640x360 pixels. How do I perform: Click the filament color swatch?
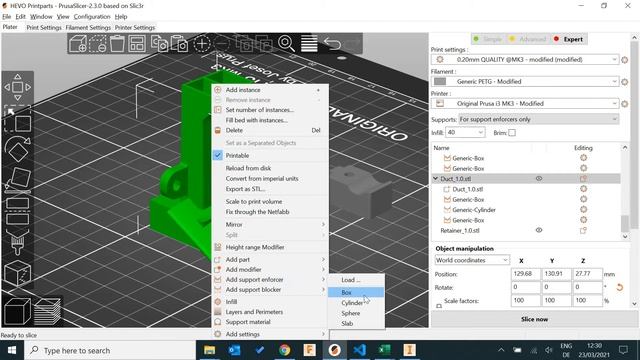(440, 82)
